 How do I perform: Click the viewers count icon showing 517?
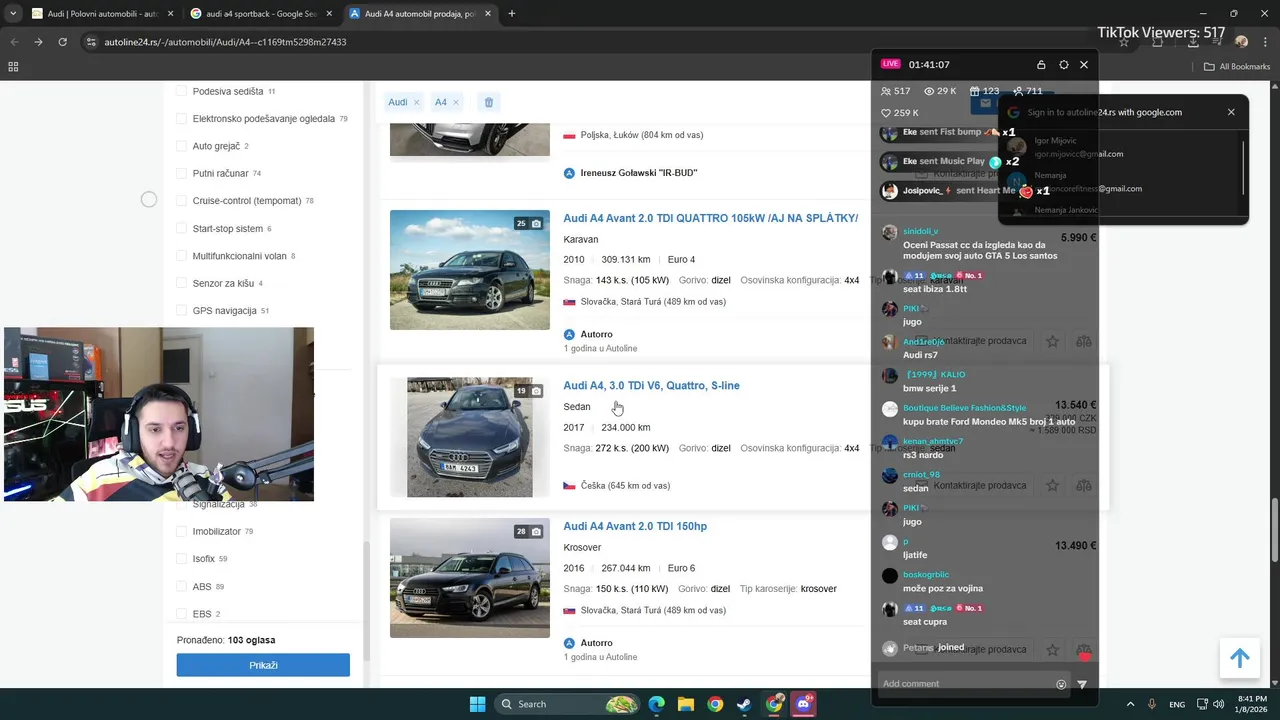[x=885, y=91]
